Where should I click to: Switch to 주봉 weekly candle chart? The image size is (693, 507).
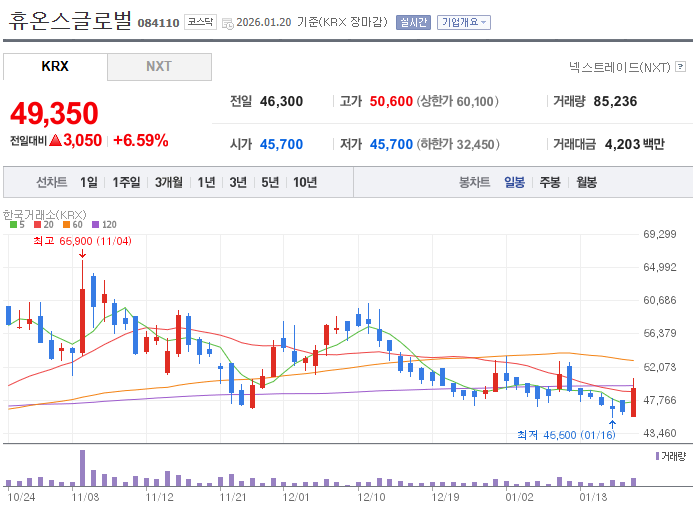[x=550, y=182]
